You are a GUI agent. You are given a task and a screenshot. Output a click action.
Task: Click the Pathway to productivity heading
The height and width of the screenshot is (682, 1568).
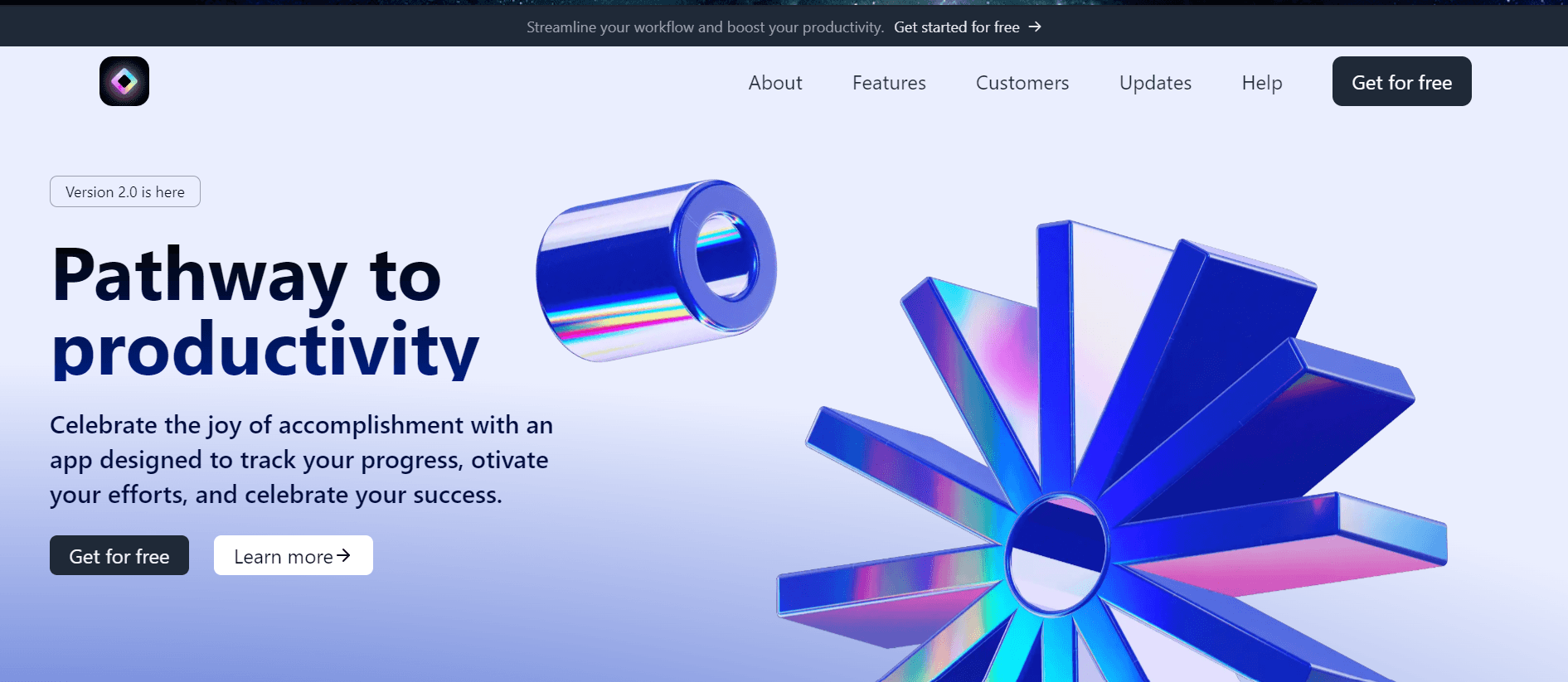265,312
